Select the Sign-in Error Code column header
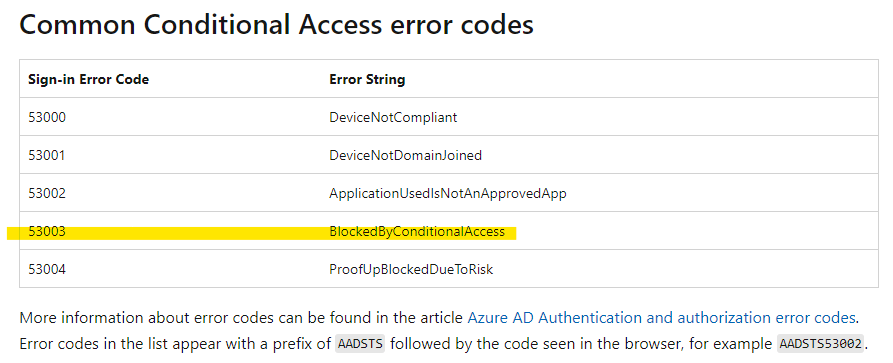Image resolution: width=893 pixels, height=363 pixels. coord(88,79)
